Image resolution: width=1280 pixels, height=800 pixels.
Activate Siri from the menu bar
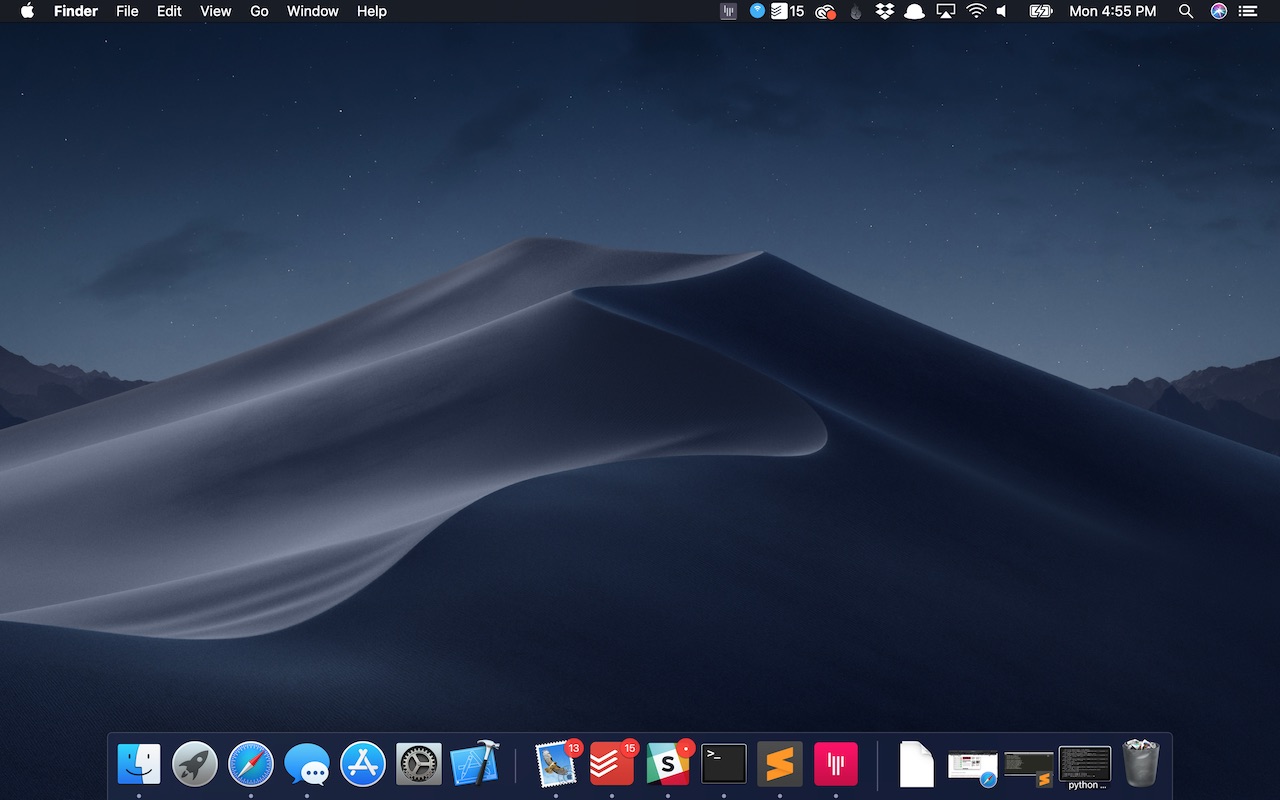tap(1218, 11)
